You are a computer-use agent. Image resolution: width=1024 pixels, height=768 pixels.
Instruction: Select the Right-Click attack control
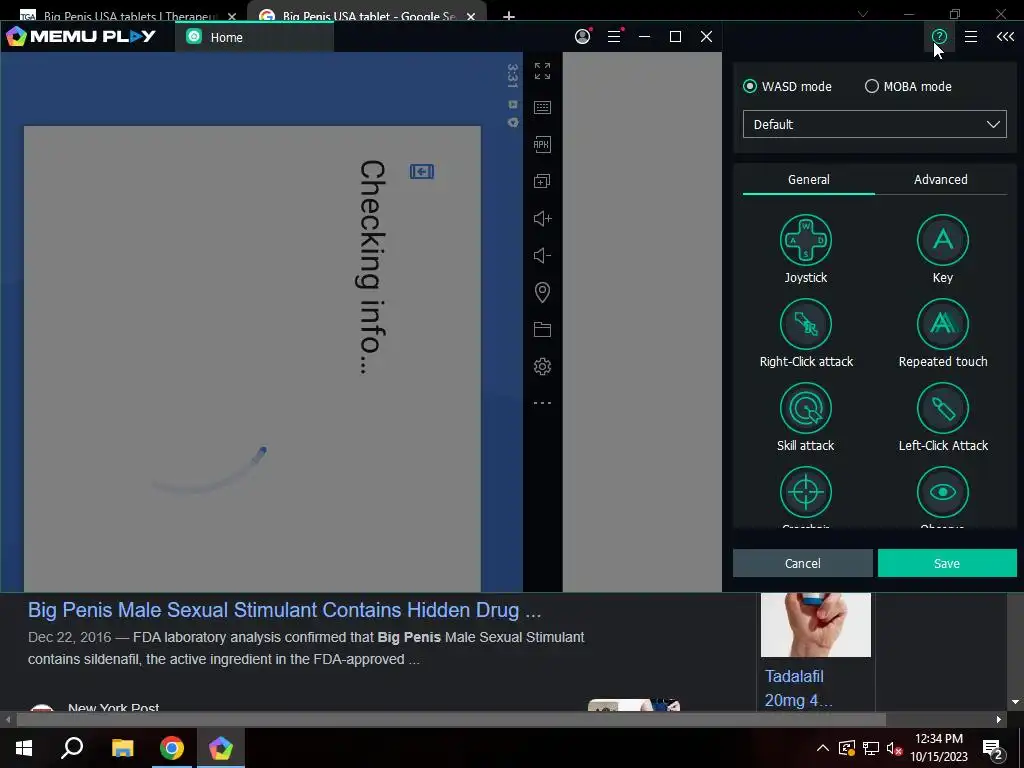coord(805,325)
